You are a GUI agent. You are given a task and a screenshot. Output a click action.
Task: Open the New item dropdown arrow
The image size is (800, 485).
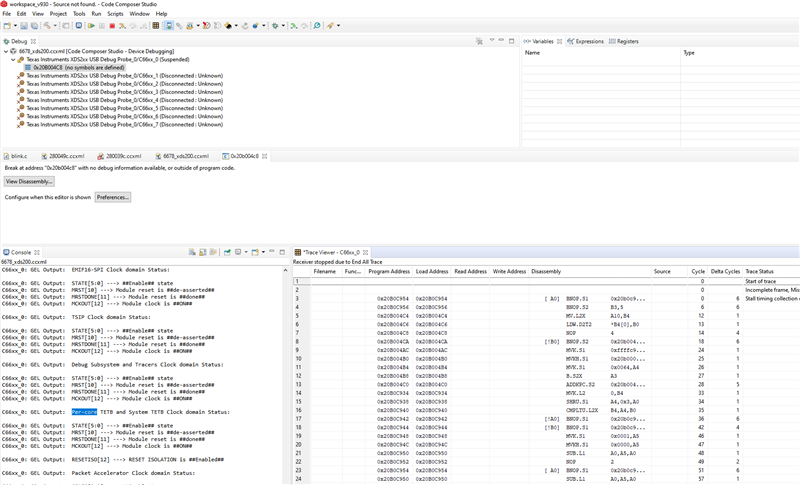(15, 25)
